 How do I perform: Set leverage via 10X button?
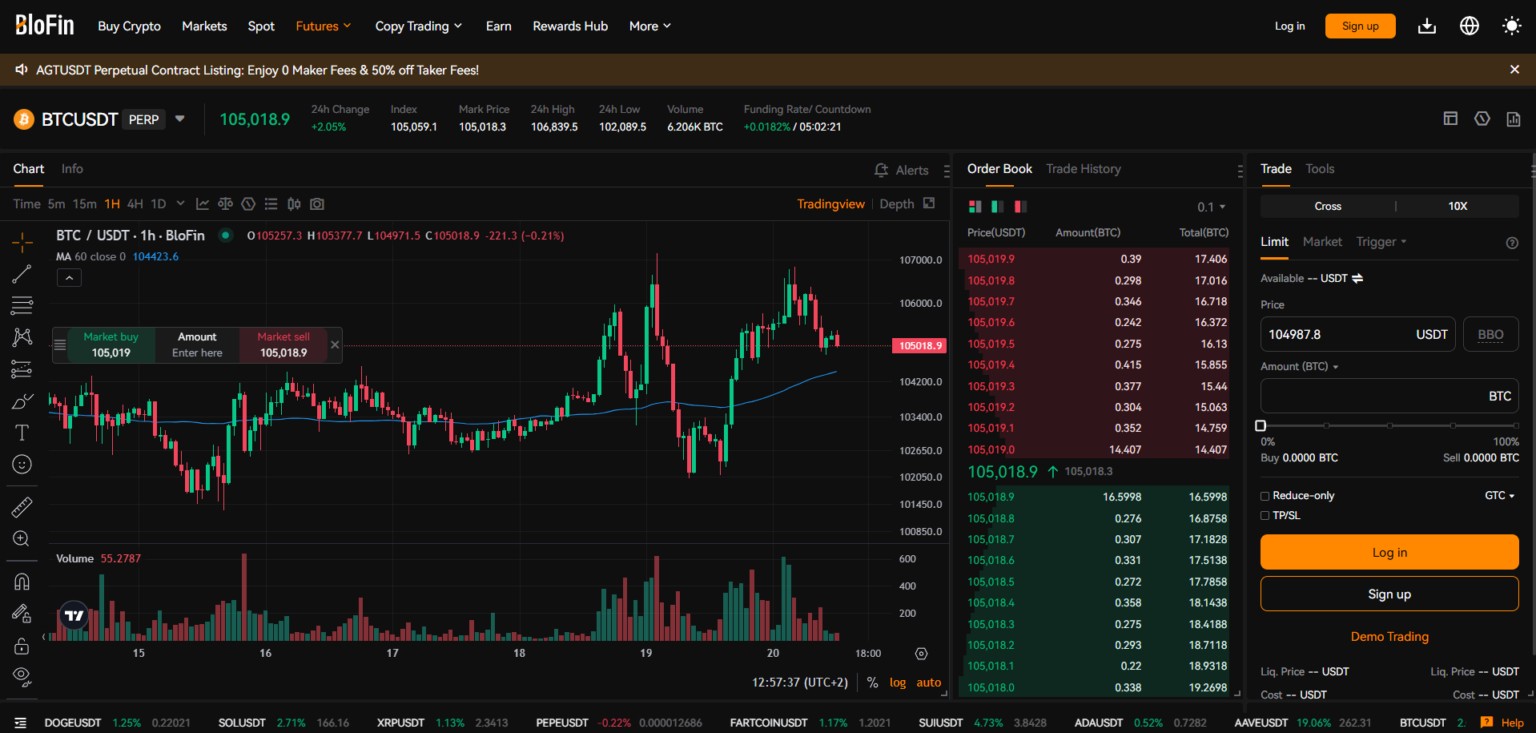[1457, 206]
